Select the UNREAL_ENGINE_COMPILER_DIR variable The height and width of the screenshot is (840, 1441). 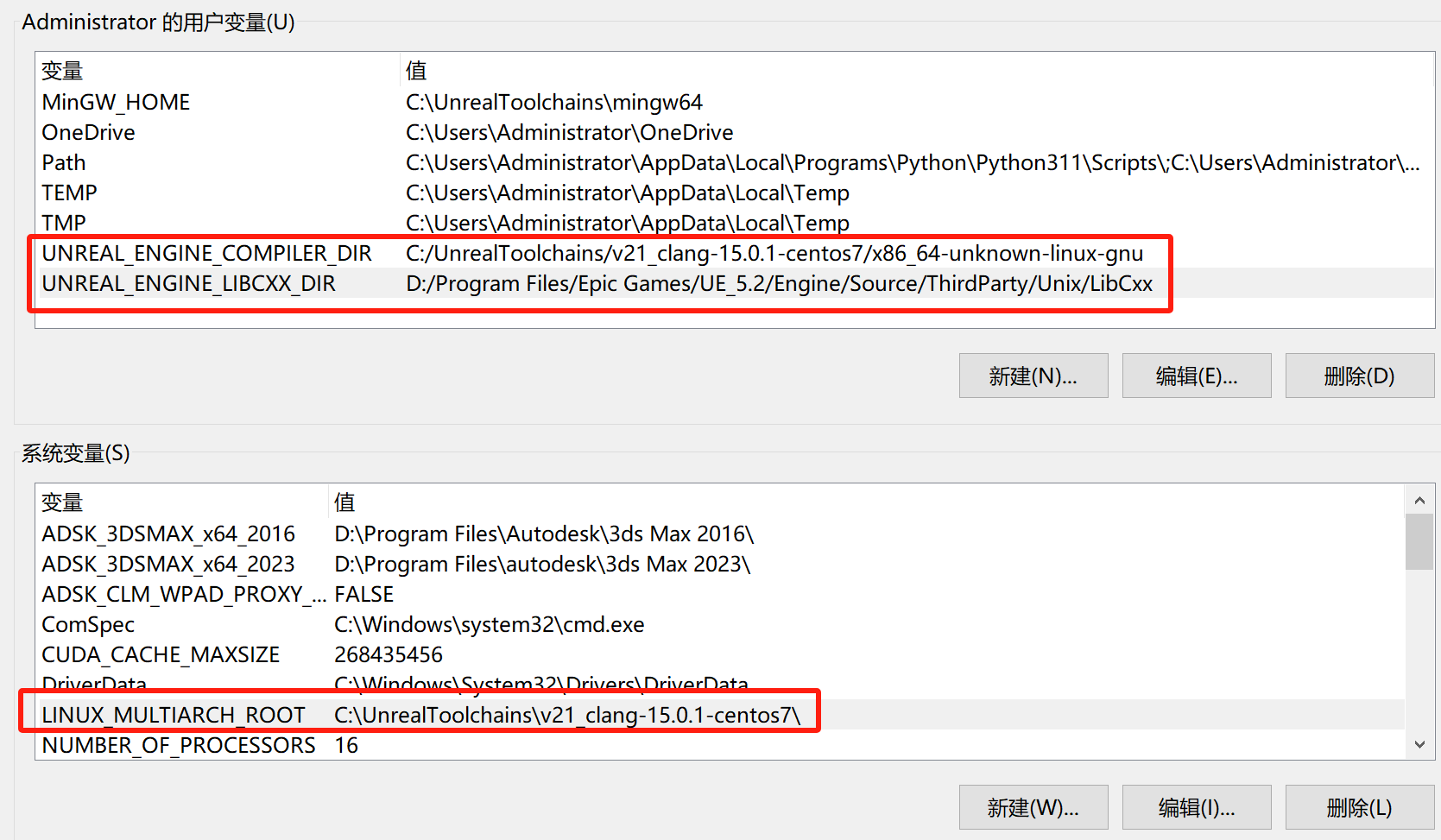(x=206, y=253)
